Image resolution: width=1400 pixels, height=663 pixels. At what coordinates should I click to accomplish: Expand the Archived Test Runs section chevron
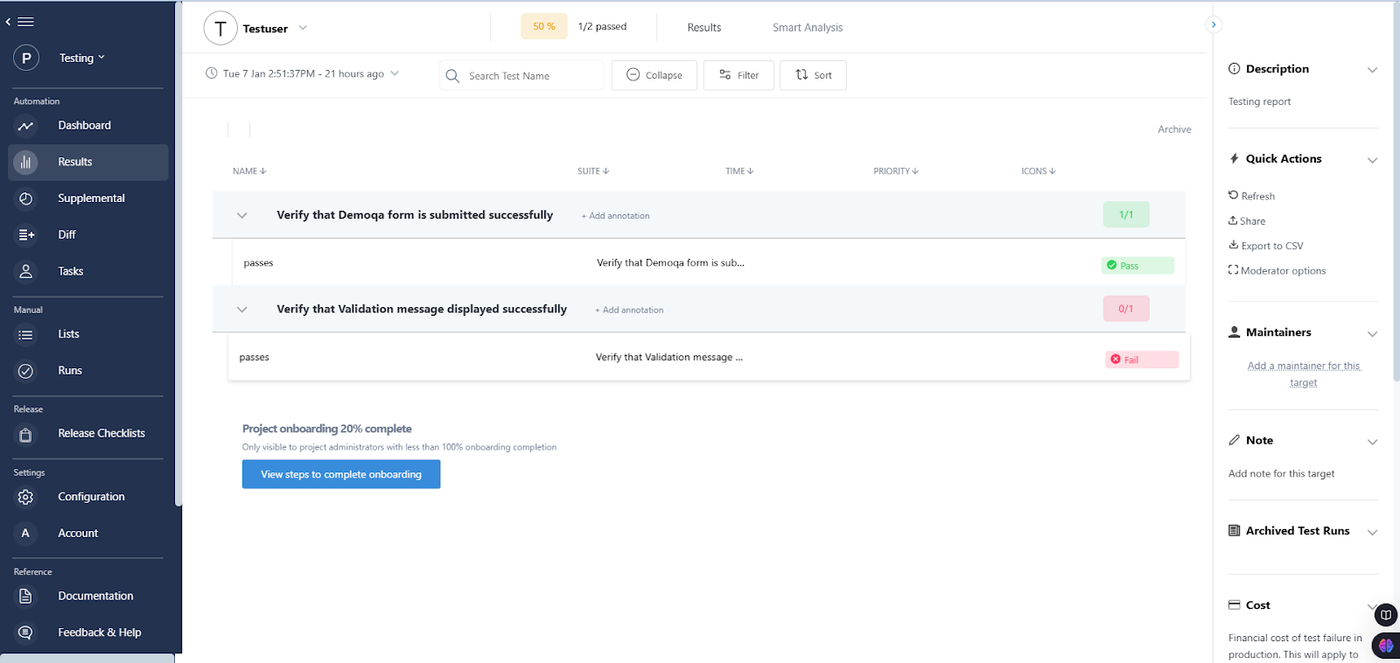pos(1372,531)
